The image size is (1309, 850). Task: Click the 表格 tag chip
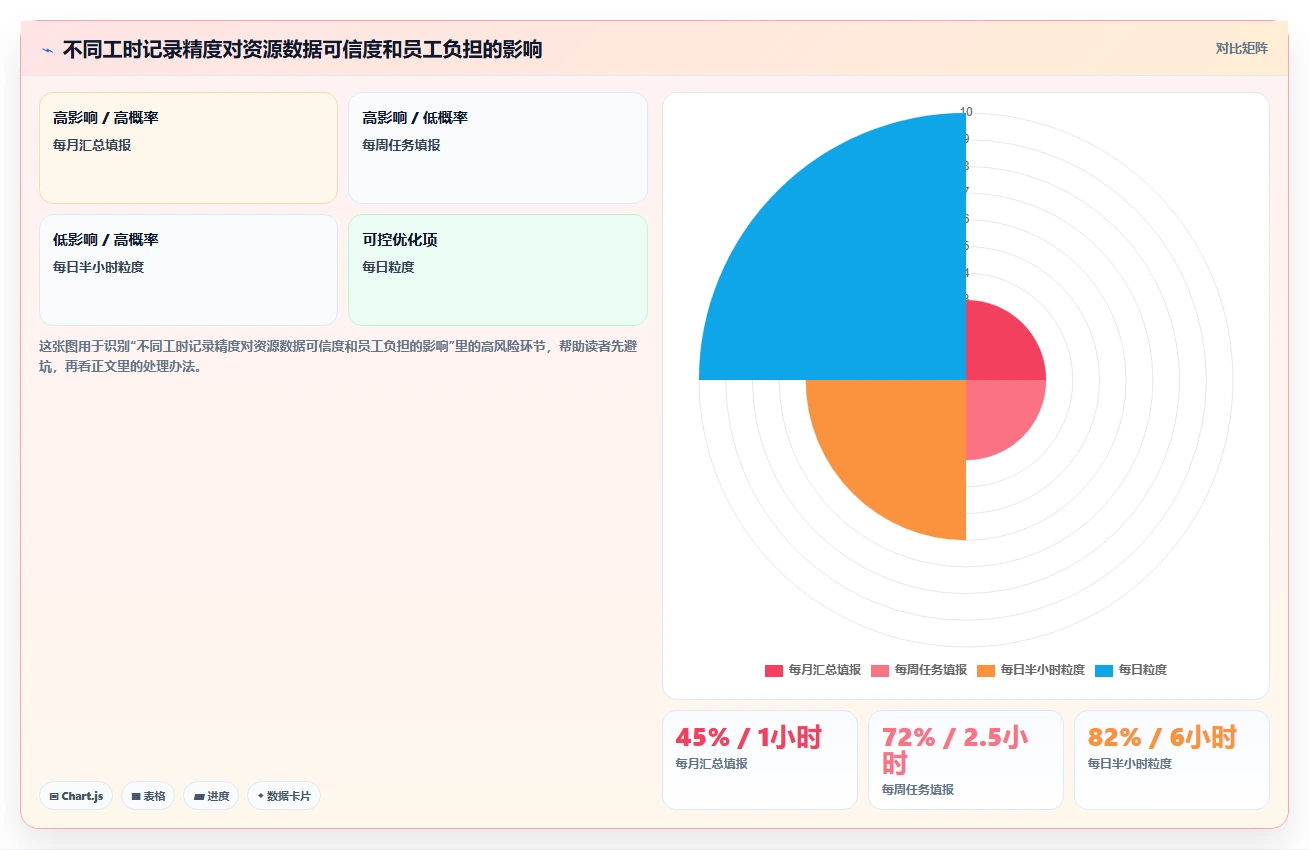(148, 796)
